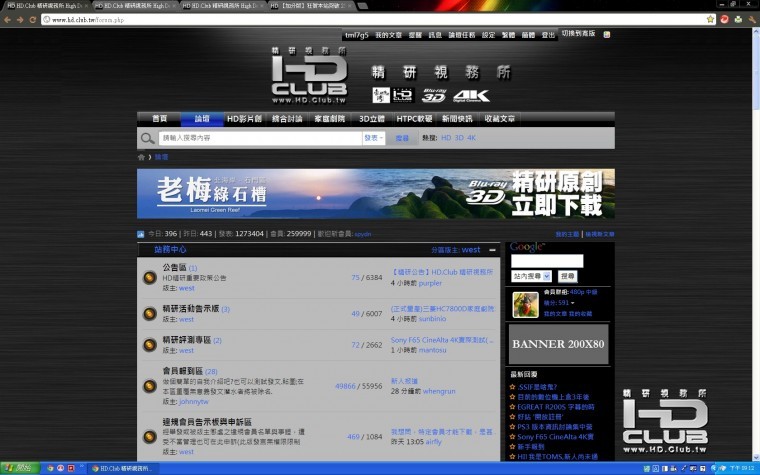
Task: Open the 公告區 forum
Action: coord(174,267)
